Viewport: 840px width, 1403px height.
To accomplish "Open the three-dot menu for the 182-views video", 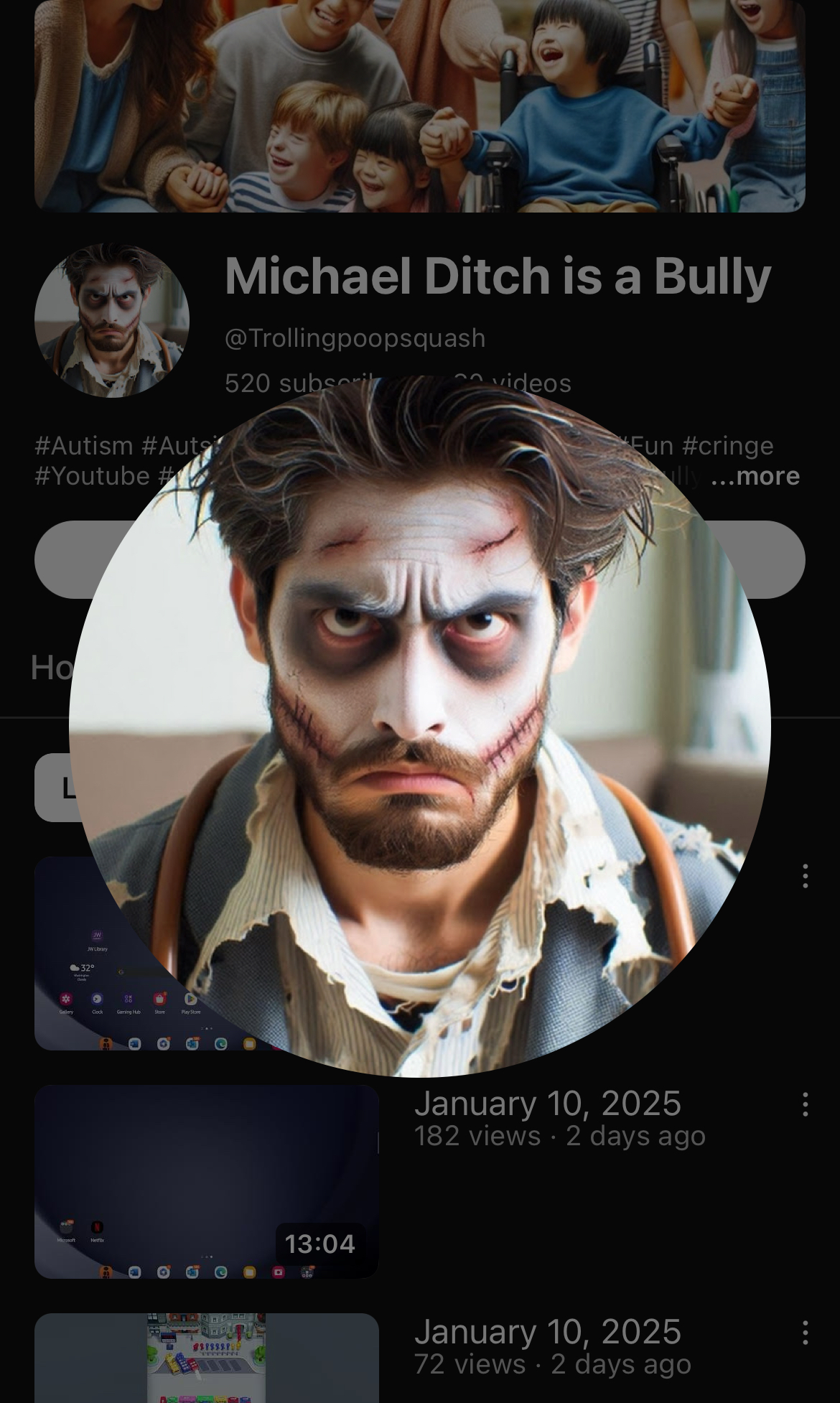I will [x=805, y=1104].
